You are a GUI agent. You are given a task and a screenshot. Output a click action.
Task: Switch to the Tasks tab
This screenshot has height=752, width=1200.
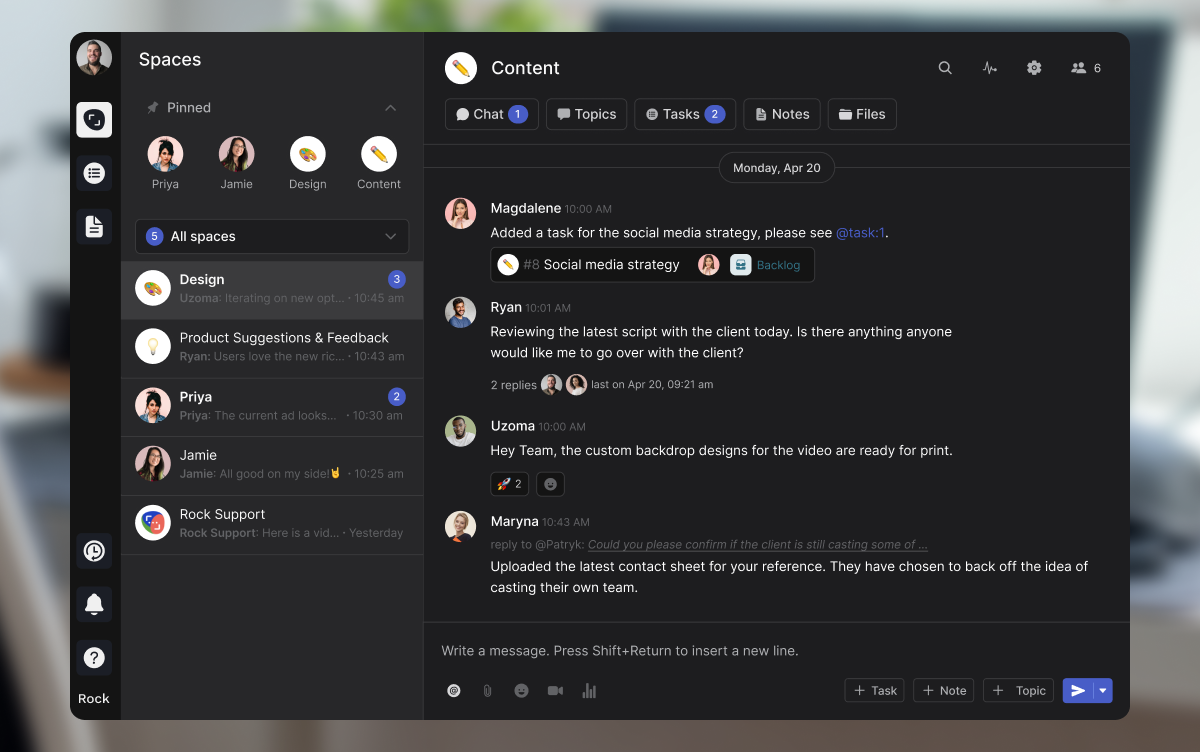tap(684, 114)
